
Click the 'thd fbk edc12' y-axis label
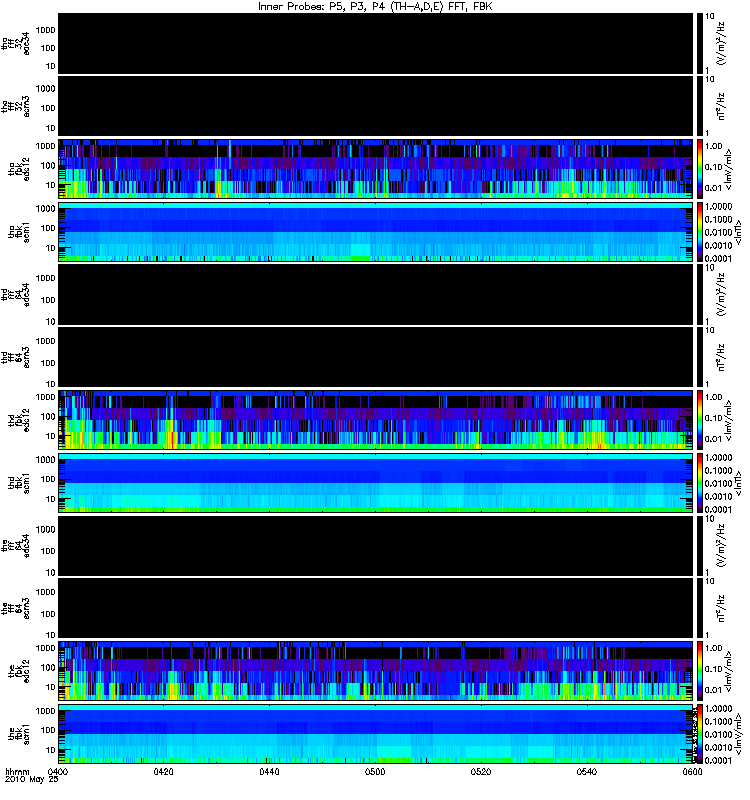[x=19, y=421]
